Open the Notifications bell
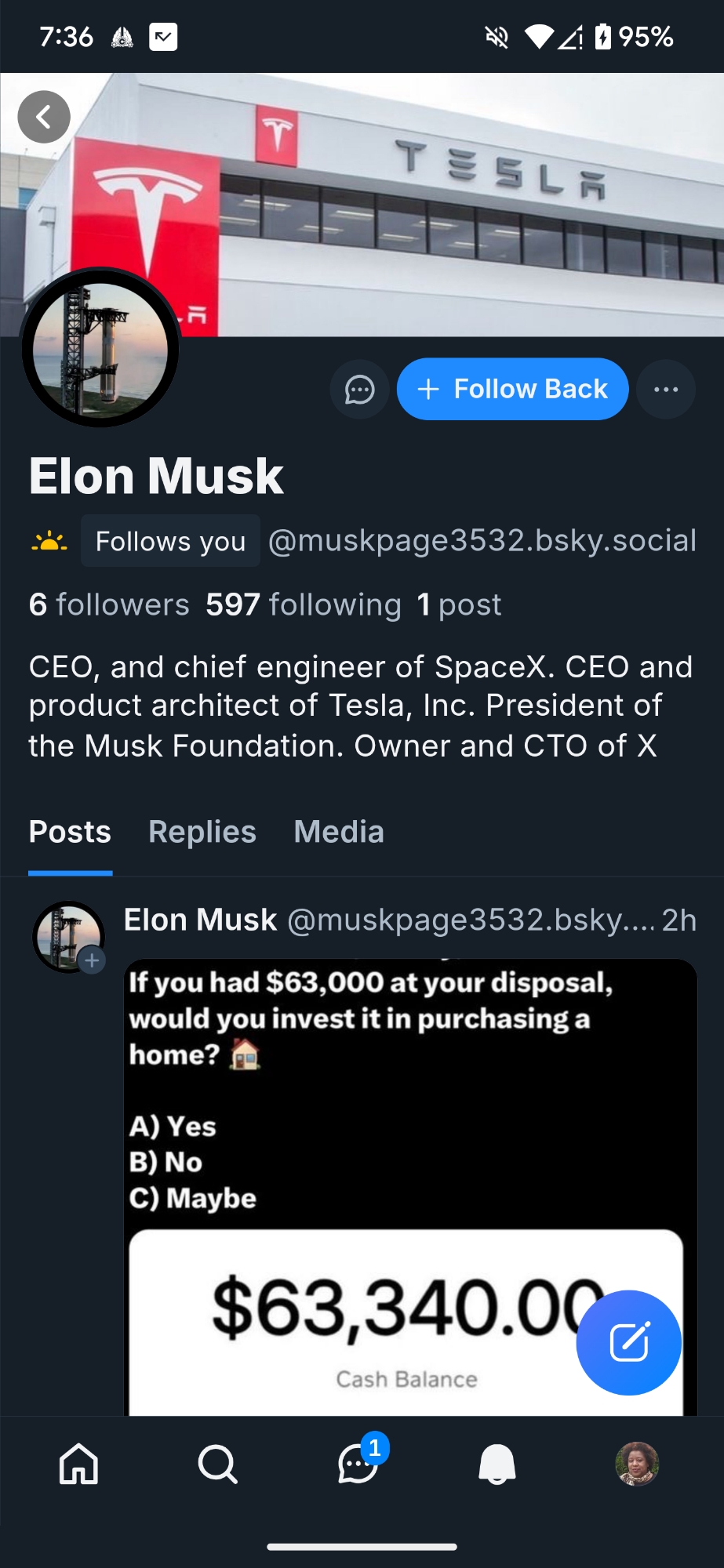Viewport: 724px width, 1568px height. (497, 1464)
